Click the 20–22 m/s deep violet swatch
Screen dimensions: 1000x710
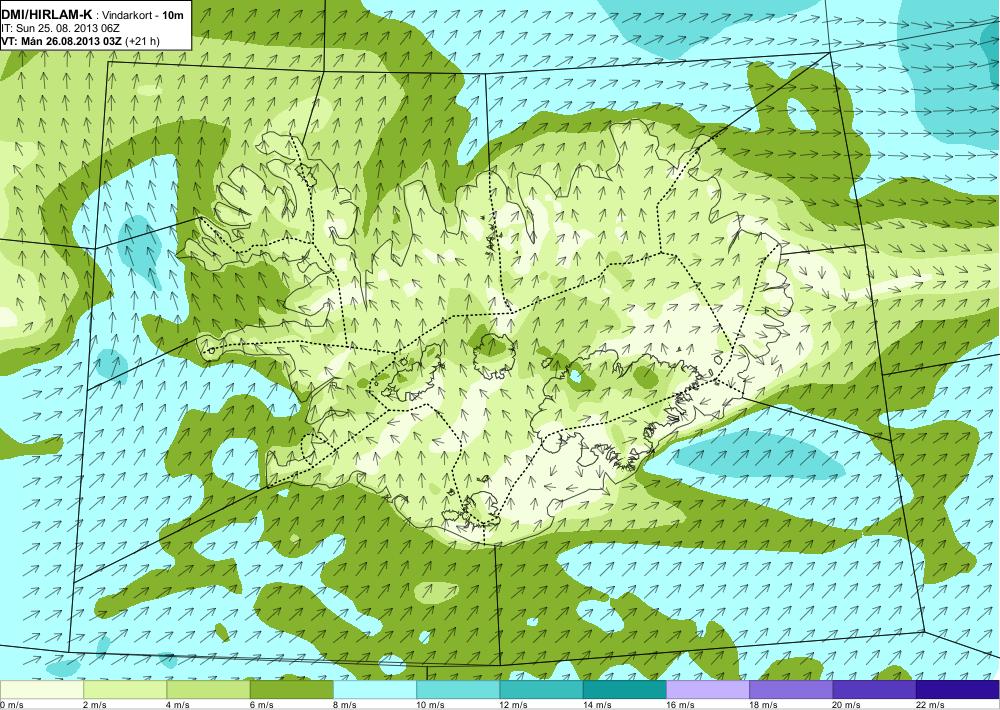pos(874,690)
